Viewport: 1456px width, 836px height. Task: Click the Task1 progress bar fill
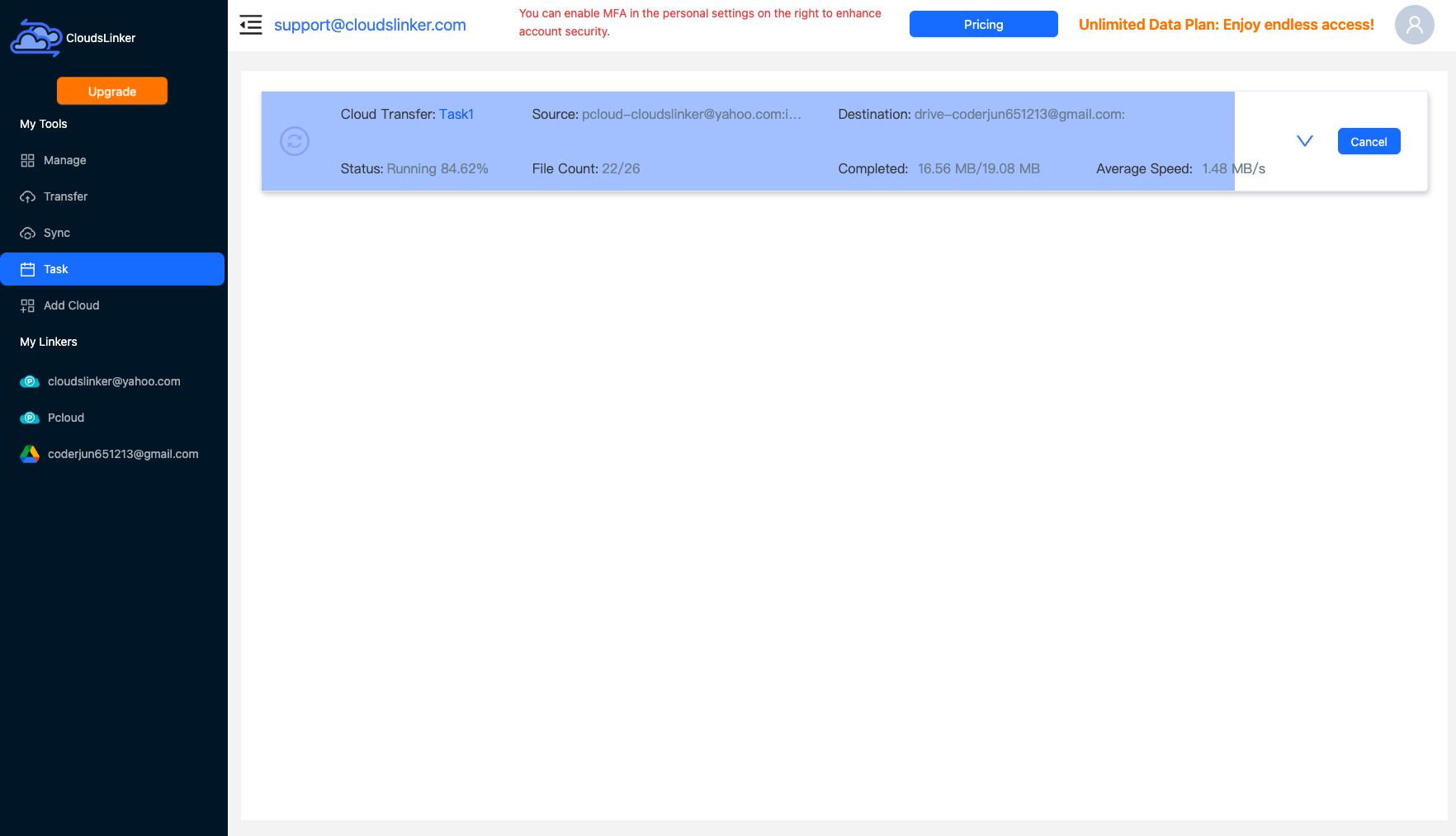[x=748, y=141]
